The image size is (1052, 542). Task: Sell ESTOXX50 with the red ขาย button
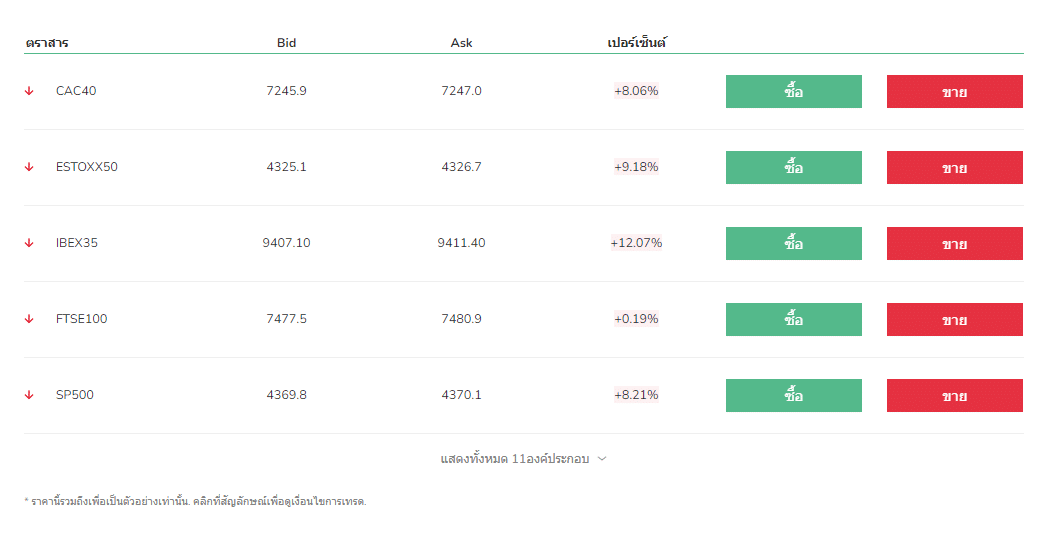954,167
